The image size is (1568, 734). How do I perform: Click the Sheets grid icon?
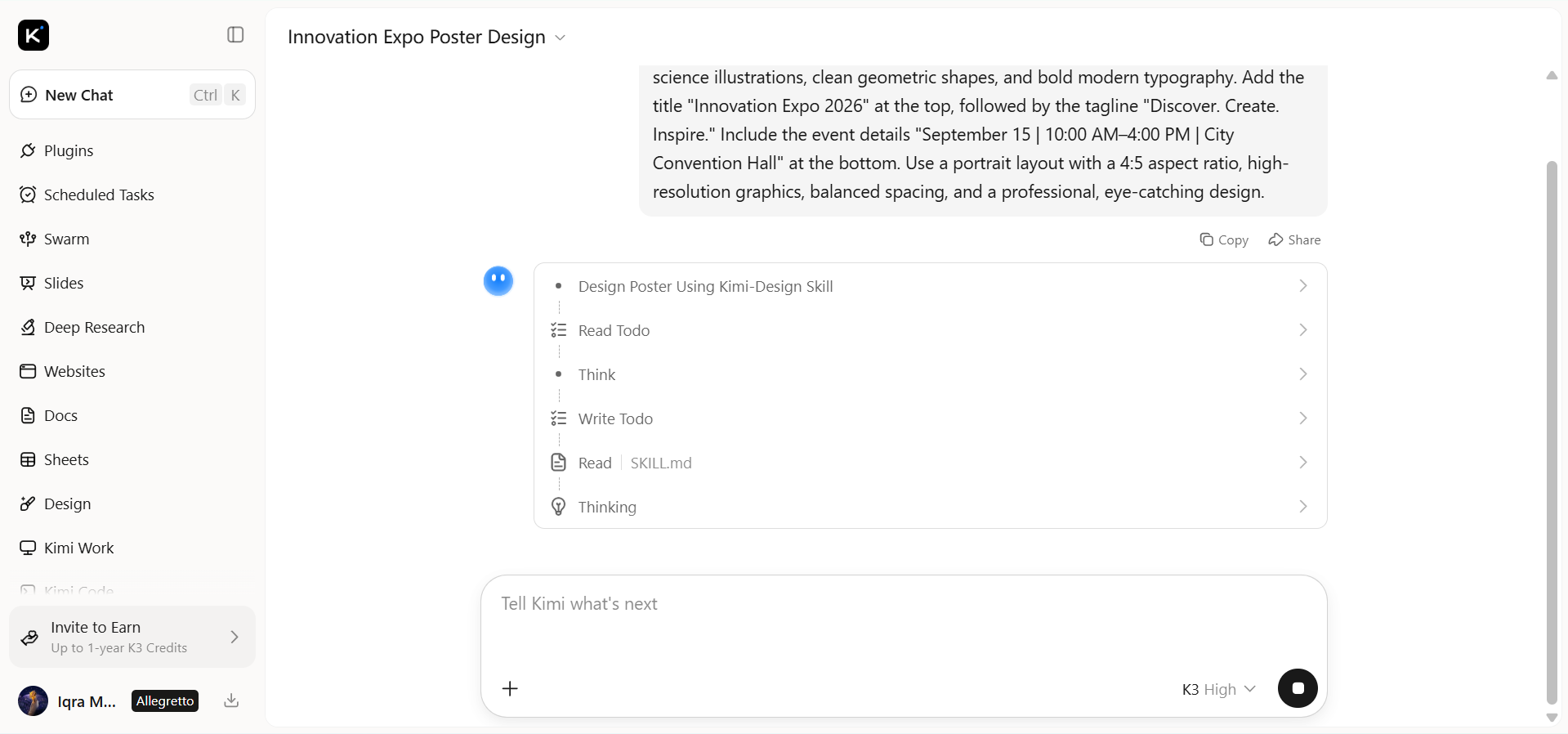(x=28, y=459)
